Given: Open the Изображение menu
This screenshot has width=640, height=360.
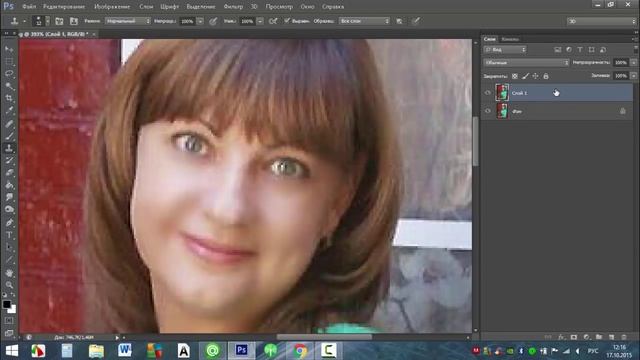Looking at the screenshot, I should [112, 7].
